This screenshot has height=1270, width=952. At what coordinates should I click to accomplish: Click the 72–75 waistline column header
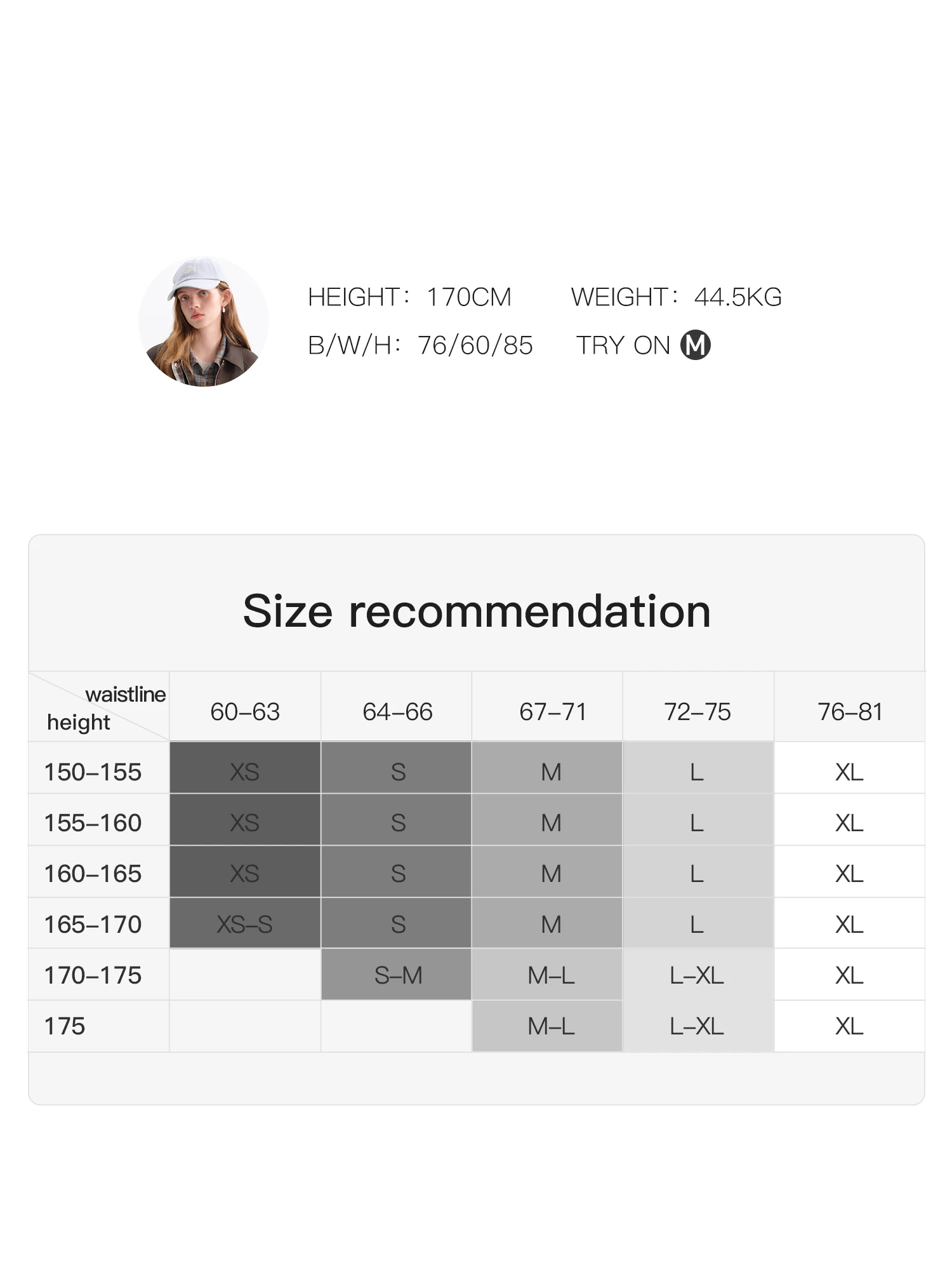click(697, 712)
